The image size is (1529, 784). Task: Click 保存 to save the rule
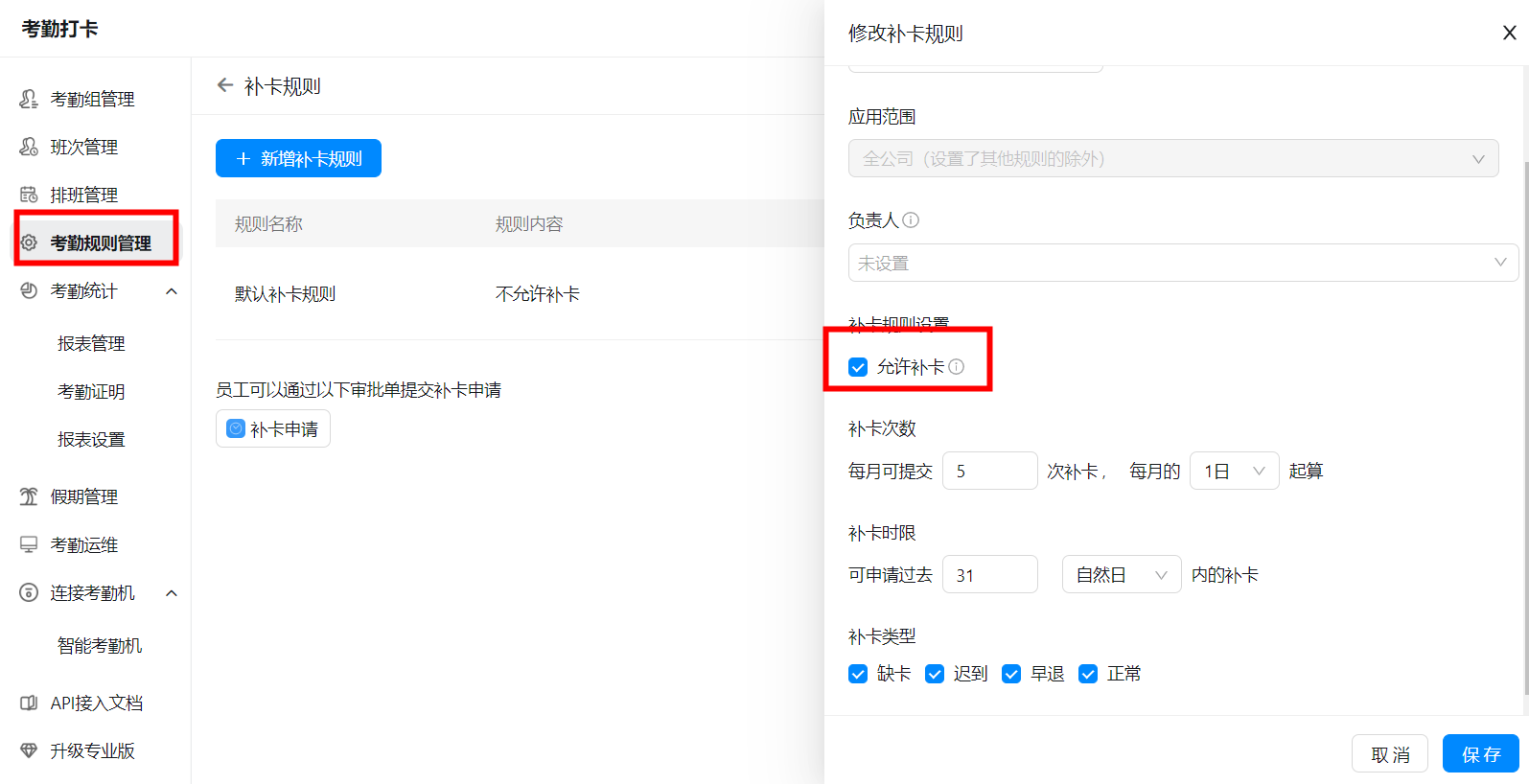pos(1481,753)
